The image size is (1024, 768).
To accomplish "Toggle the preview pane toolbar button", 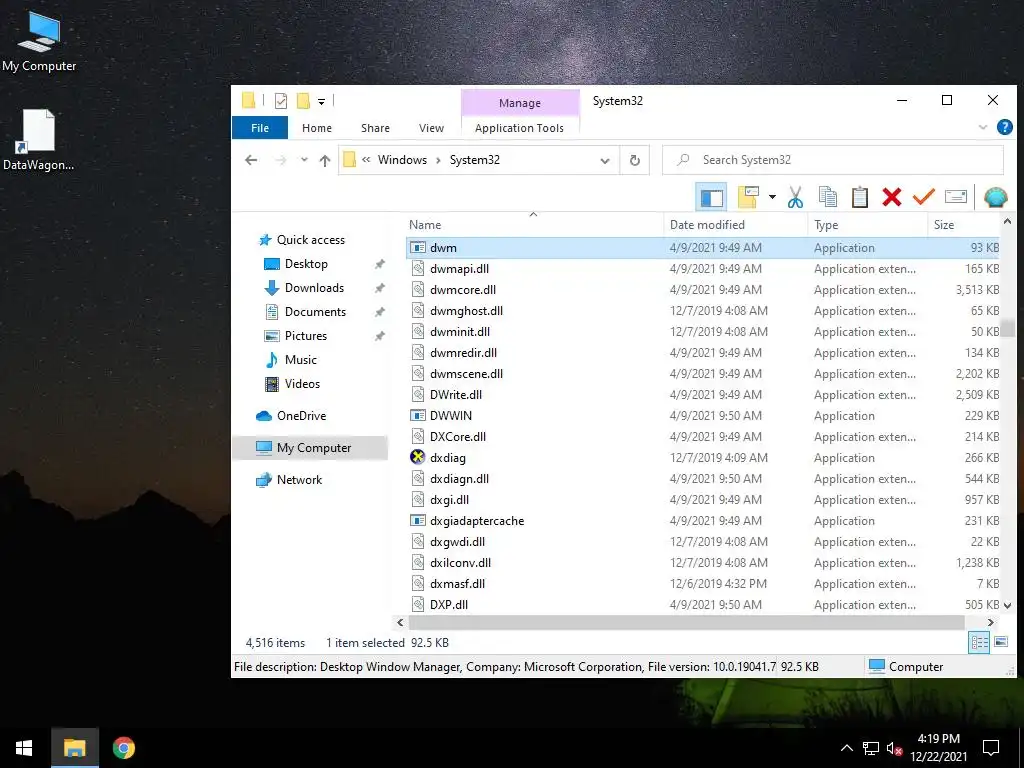I will tap(712, 198).
